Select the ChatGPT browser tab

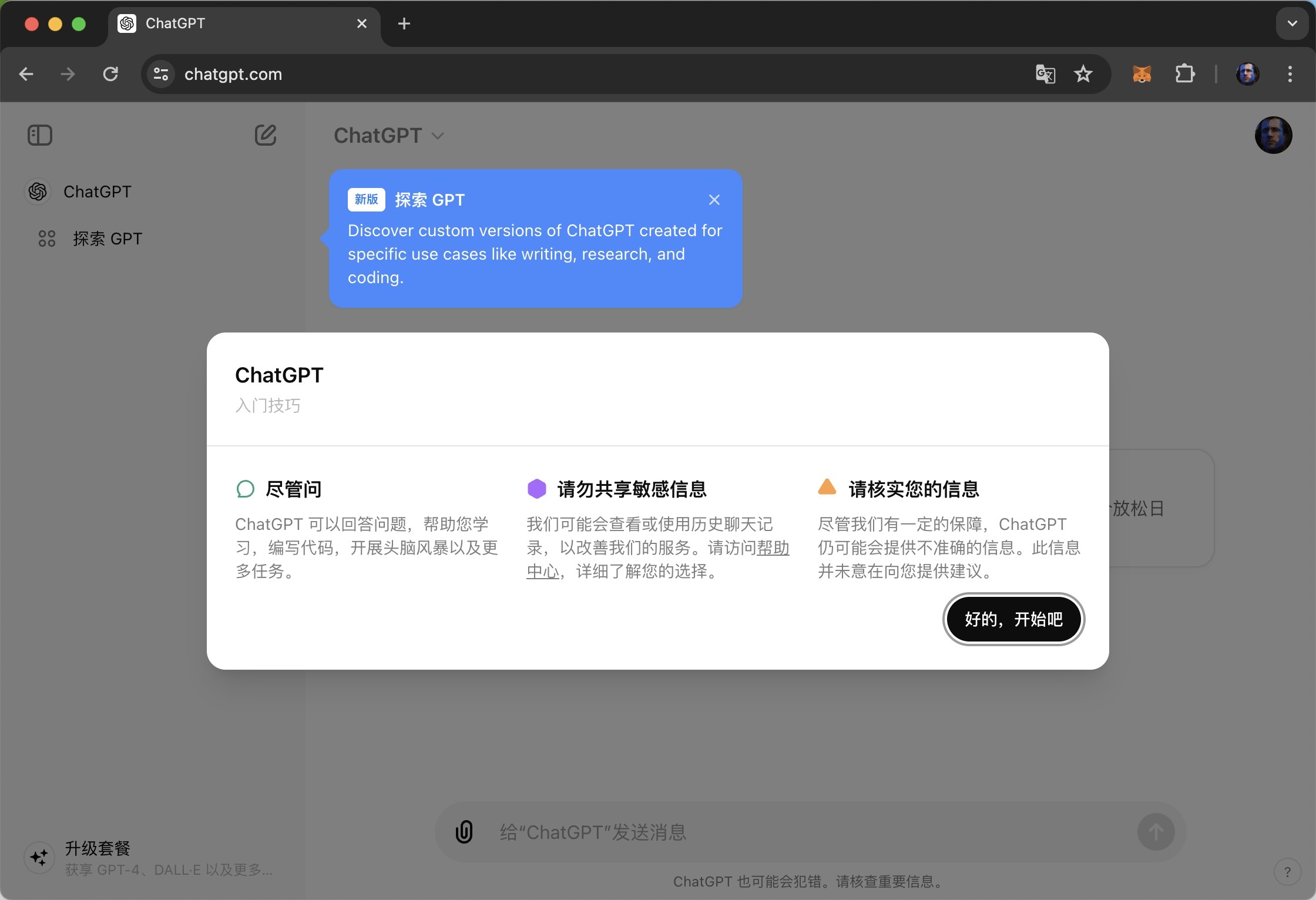pyautogui.click(x=244, y=23)
